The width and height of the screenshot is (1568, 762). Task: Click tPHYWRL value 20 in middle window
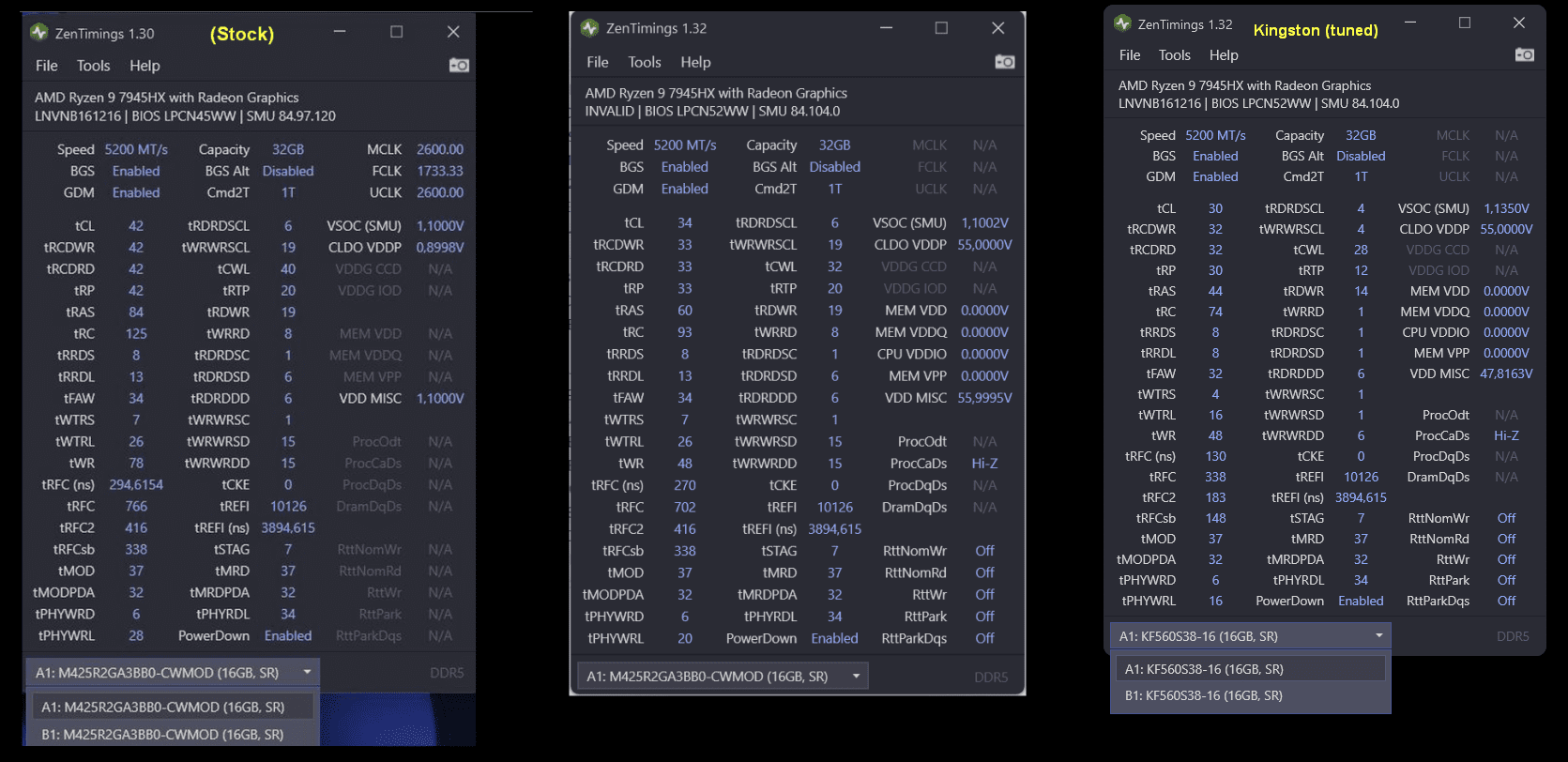(x=685, y=639)
